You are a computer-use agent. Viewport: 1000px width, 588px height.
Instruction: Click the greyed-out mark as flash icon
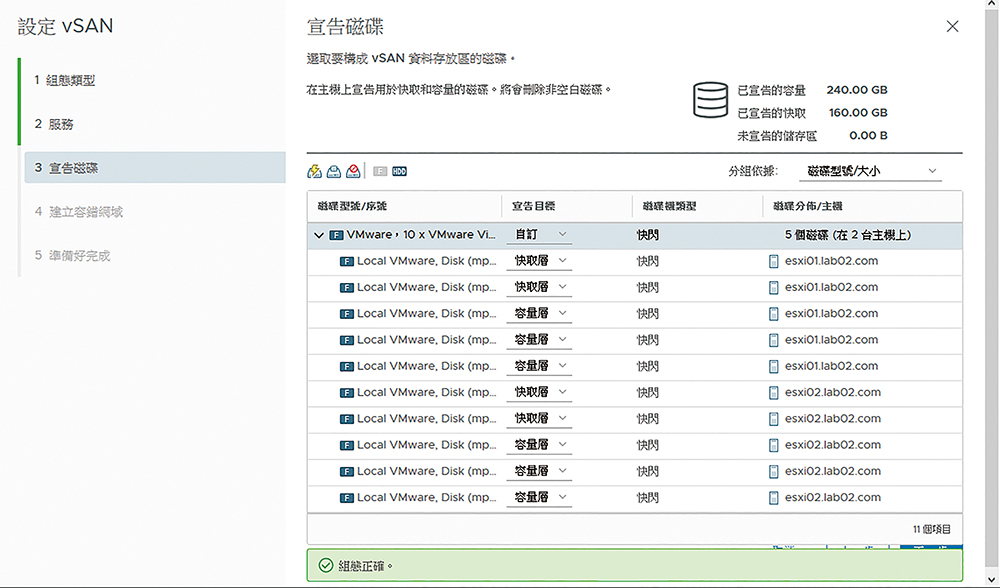coord(380,171)
